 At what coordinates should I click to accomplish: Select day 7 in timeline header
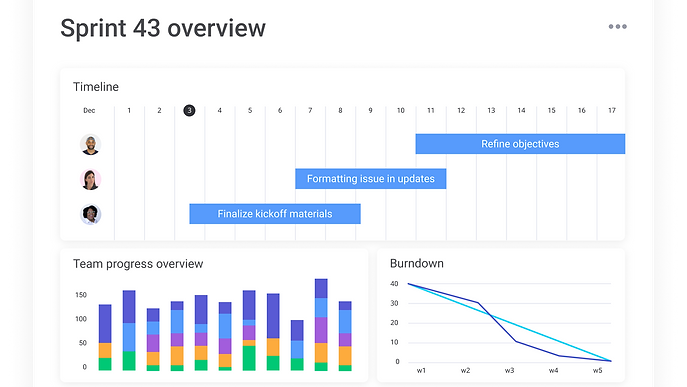pos(310,110)
